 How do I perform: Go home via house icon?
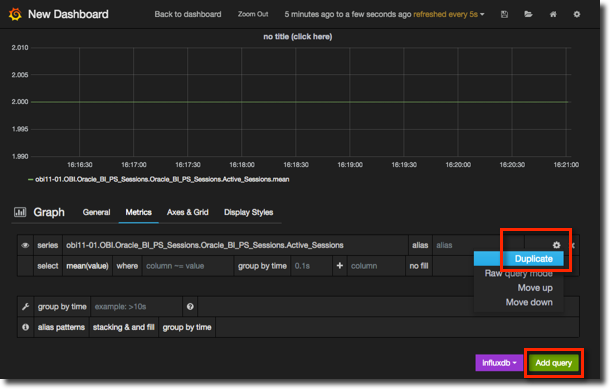click(553, 14)
